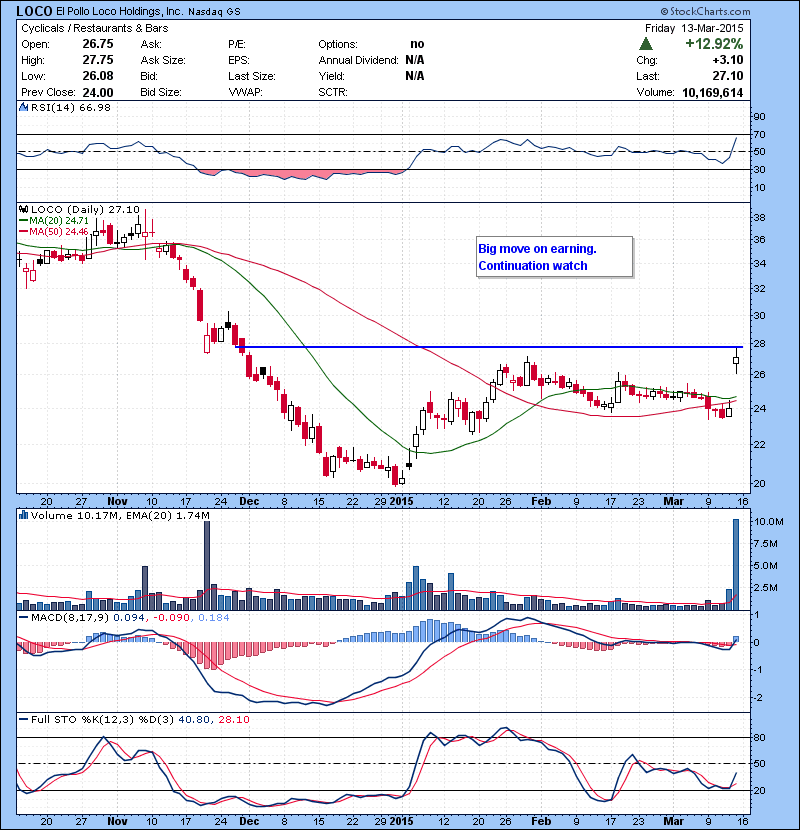800x830 pixels.
Task: Click the Low value 26.08
Action: [98, 76]
